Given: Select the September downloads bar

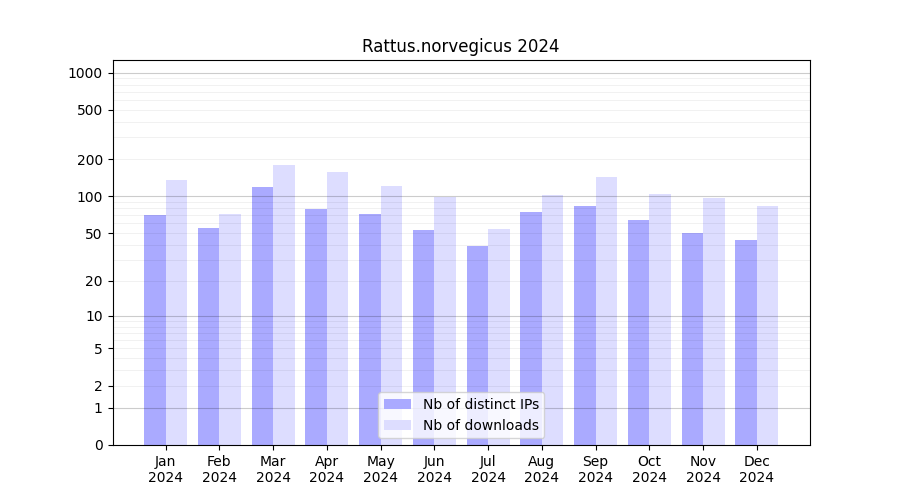Looking at the screenshot, I should (x=606, y=311).
